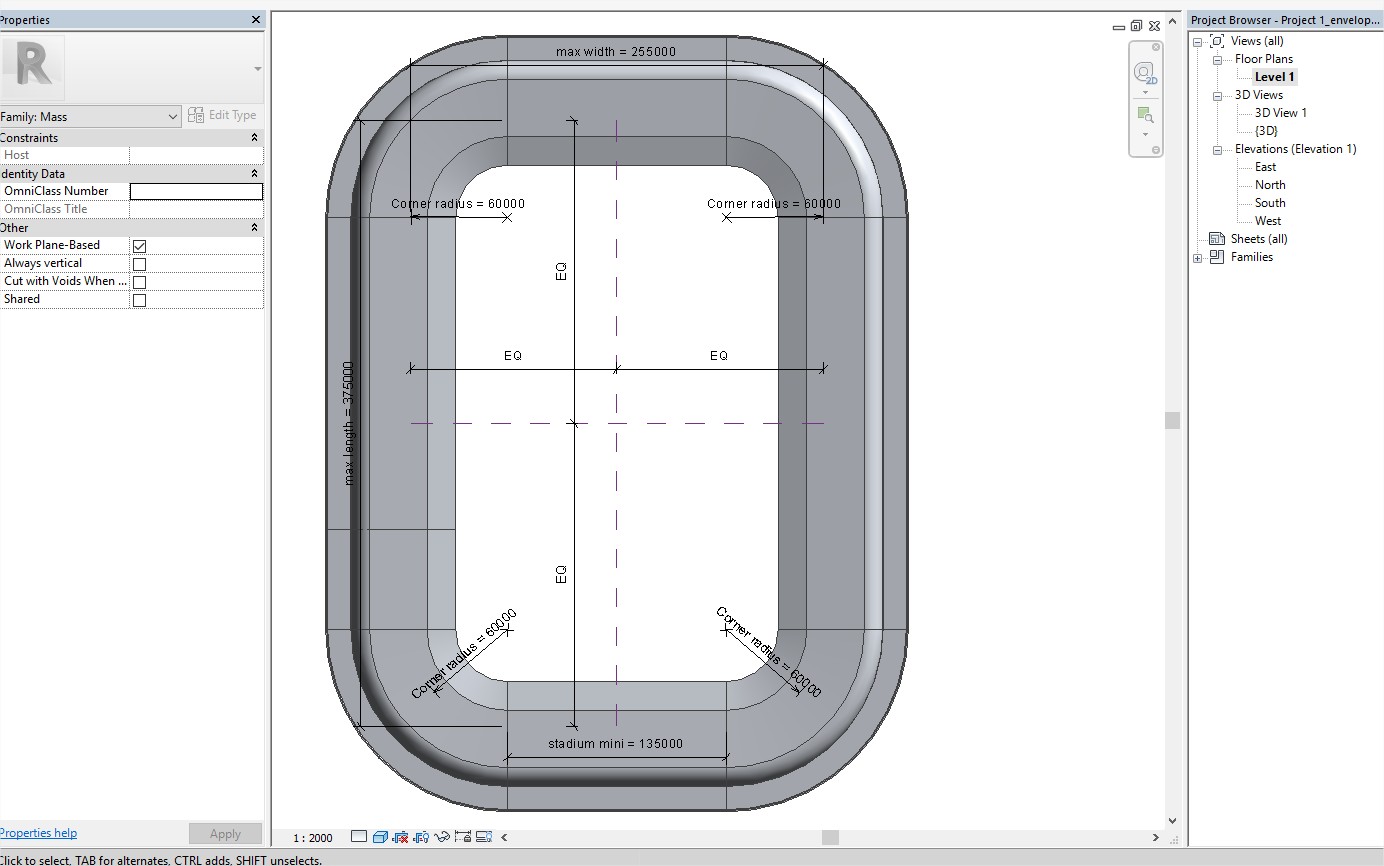Click the 2D Steering Wheel navigation icon

1145,73
